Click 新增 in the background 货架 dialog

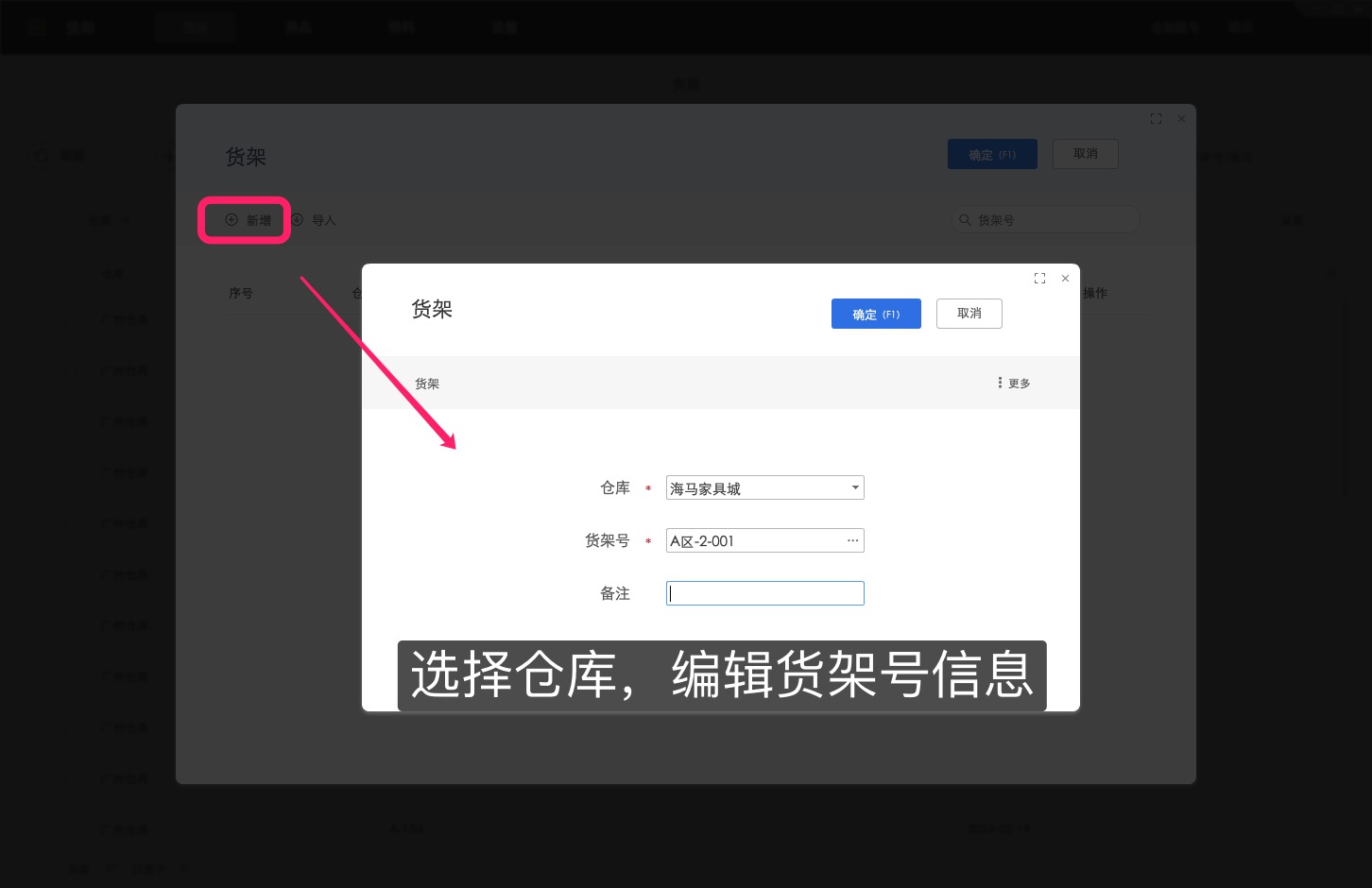[248, 220]
